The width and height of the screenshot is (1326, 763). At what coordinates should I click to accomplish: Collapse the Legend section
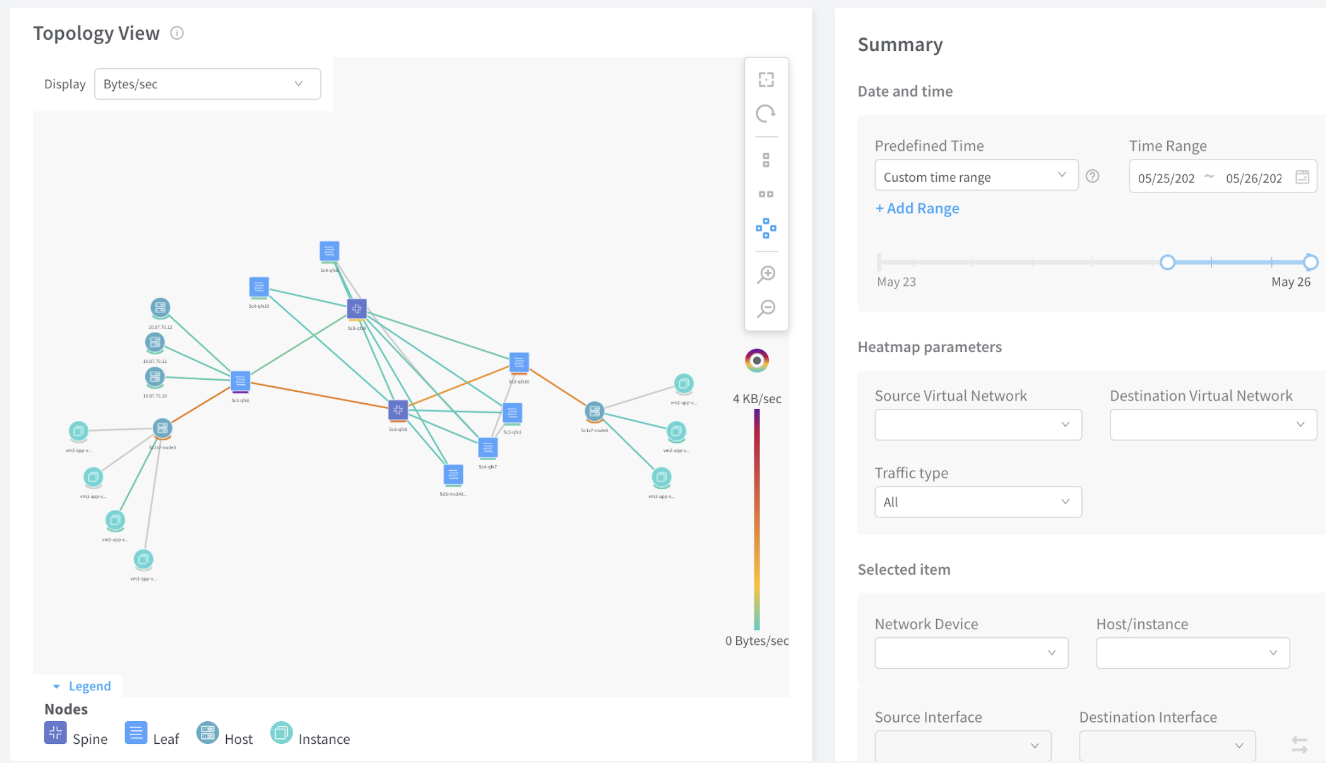(x=82, y=686)
